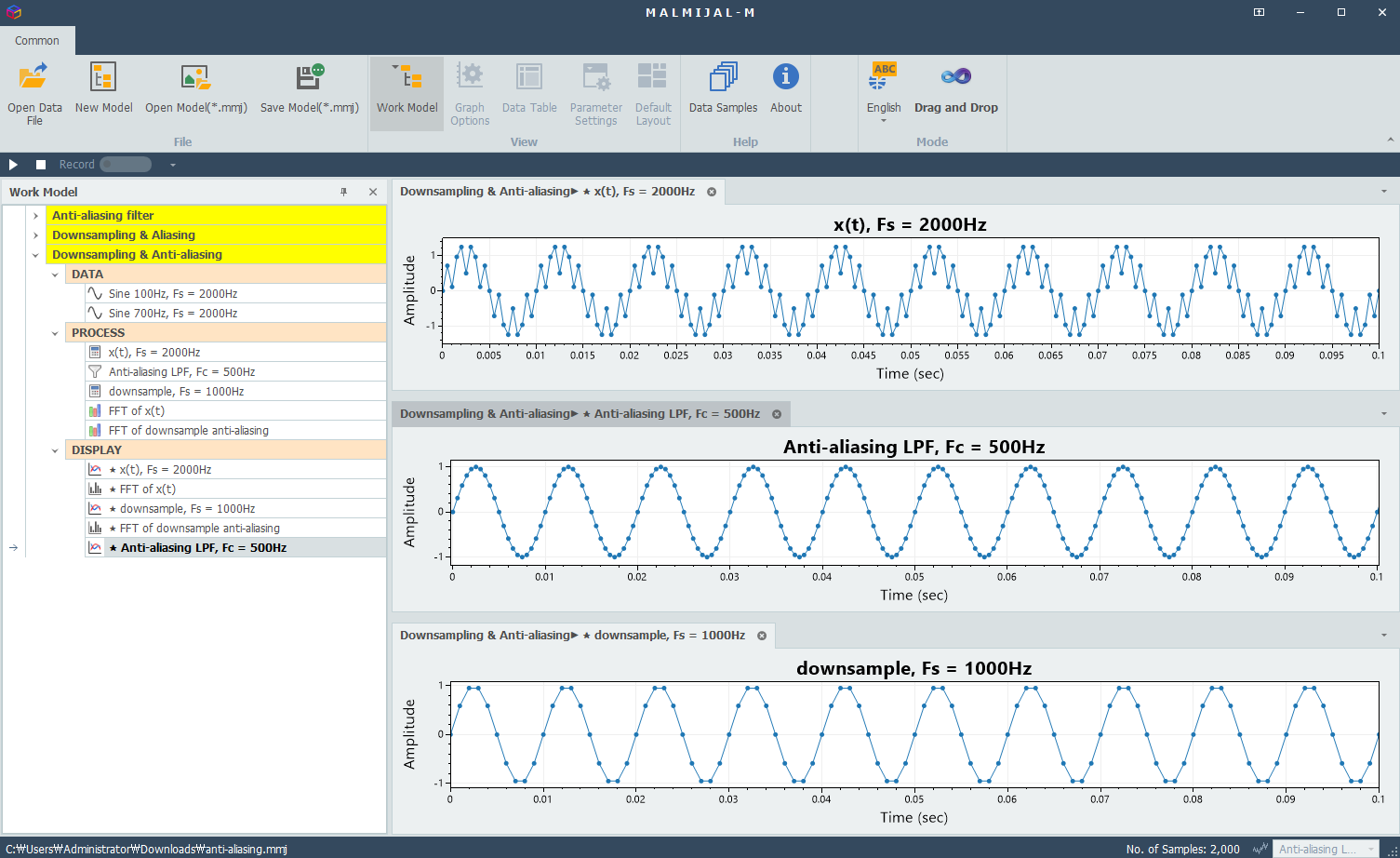Click the waveform icon in status bar

(1260, 849)
